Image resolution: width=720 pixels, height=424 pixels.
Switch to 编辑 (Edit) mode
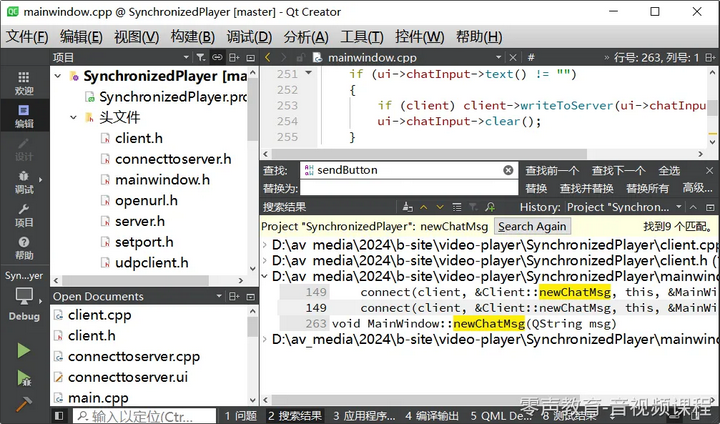[x=24, y=116]
